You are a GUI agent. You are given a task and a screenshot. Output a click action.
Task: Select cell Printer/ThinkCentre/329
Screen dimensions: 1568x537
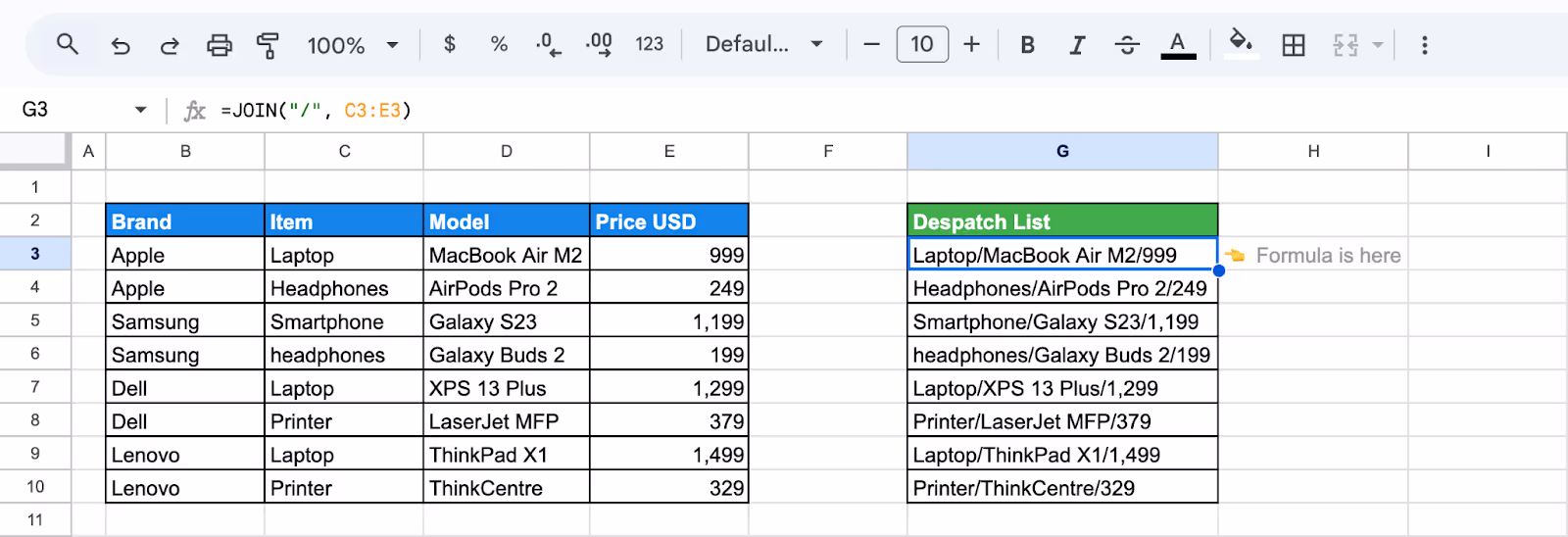[x=1062, y=488]
